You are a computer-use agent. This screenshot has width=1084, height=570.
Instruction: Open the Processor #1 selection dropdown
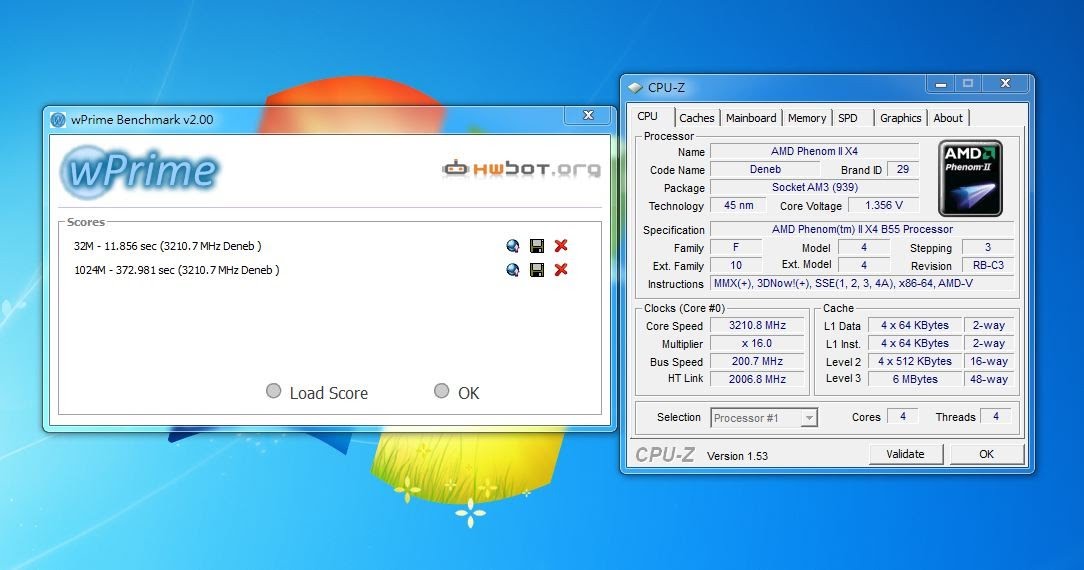pos(764,417)
